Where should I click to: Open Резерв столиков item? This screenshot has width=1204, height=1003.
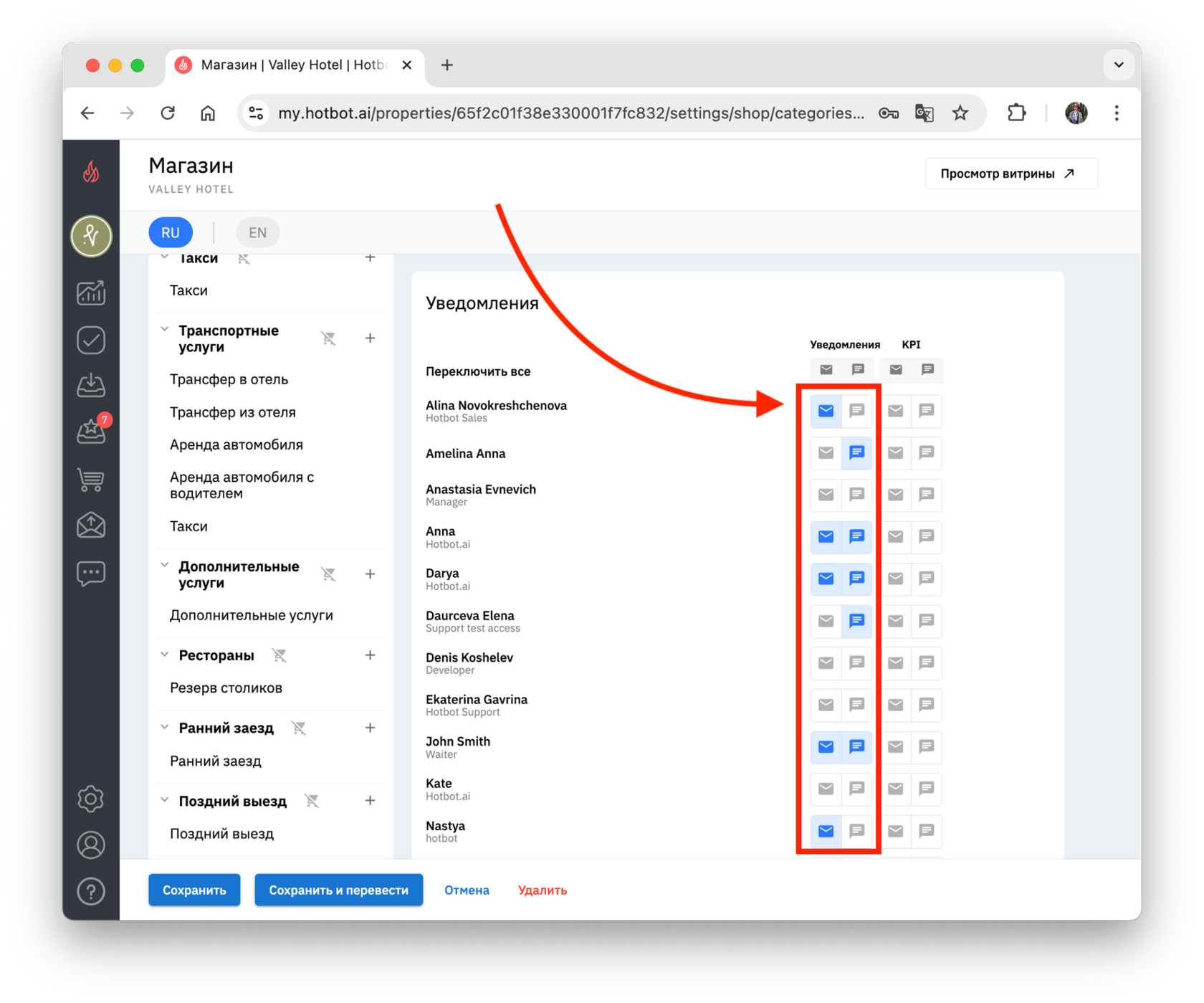click(x=226, y=688)
